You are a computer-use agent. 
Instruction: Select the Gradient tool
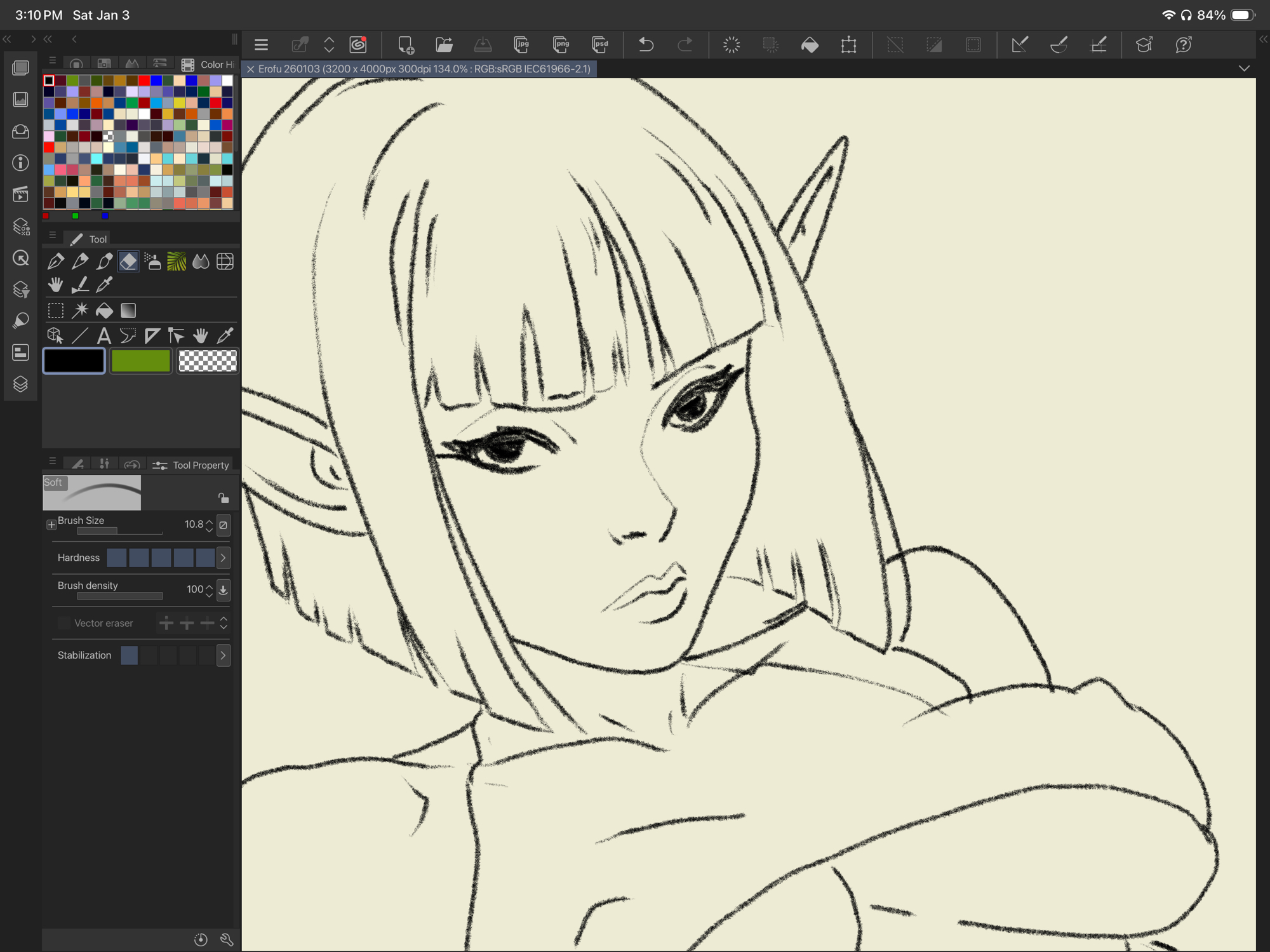[x=128, y=310]
